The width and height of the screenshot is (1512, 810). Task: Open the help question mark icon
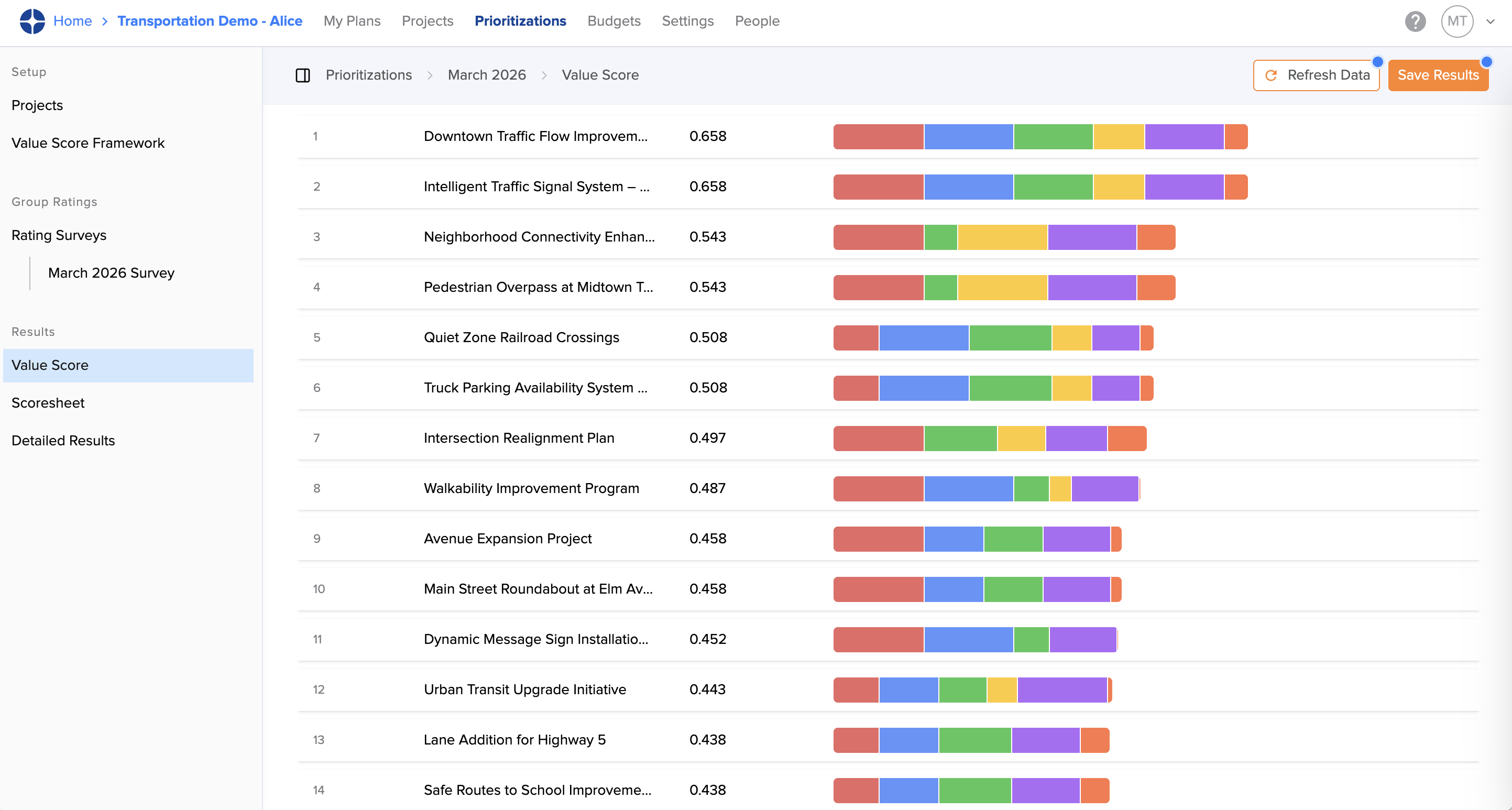pos(1415,21)
